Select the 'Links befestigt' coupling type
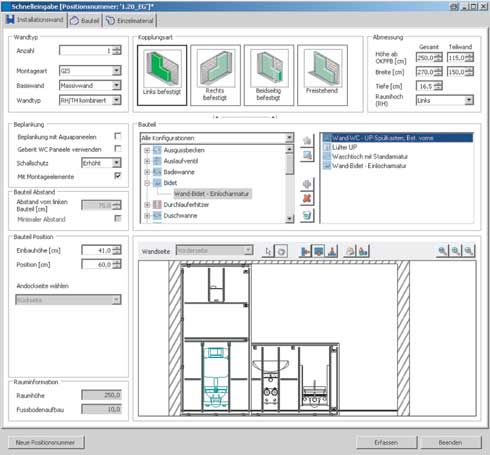Screen dimensions: 490x455 pos(162,75)
